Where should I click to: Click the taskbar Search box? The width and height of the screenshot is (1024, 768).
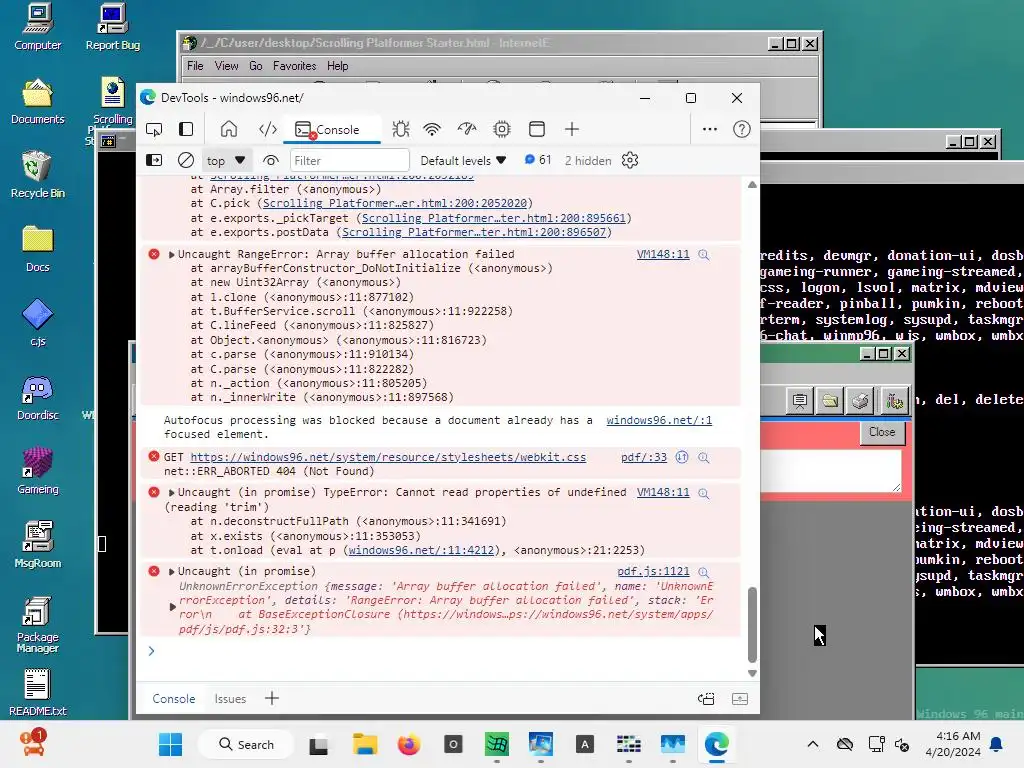246,744
